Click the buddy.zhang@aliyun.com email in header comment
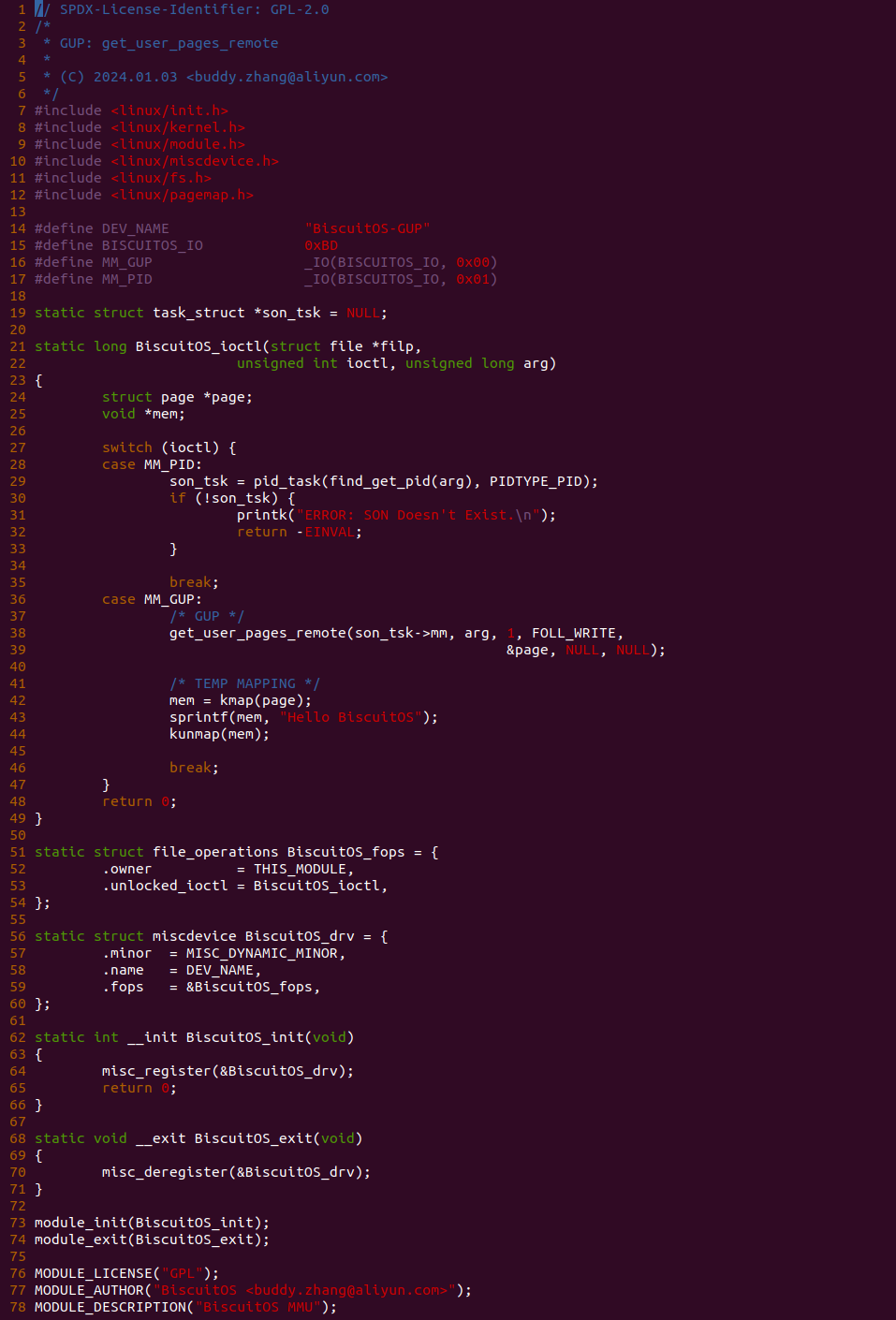Image resolution: width=896 pixels, height=1320 pixels. [286, 77]
